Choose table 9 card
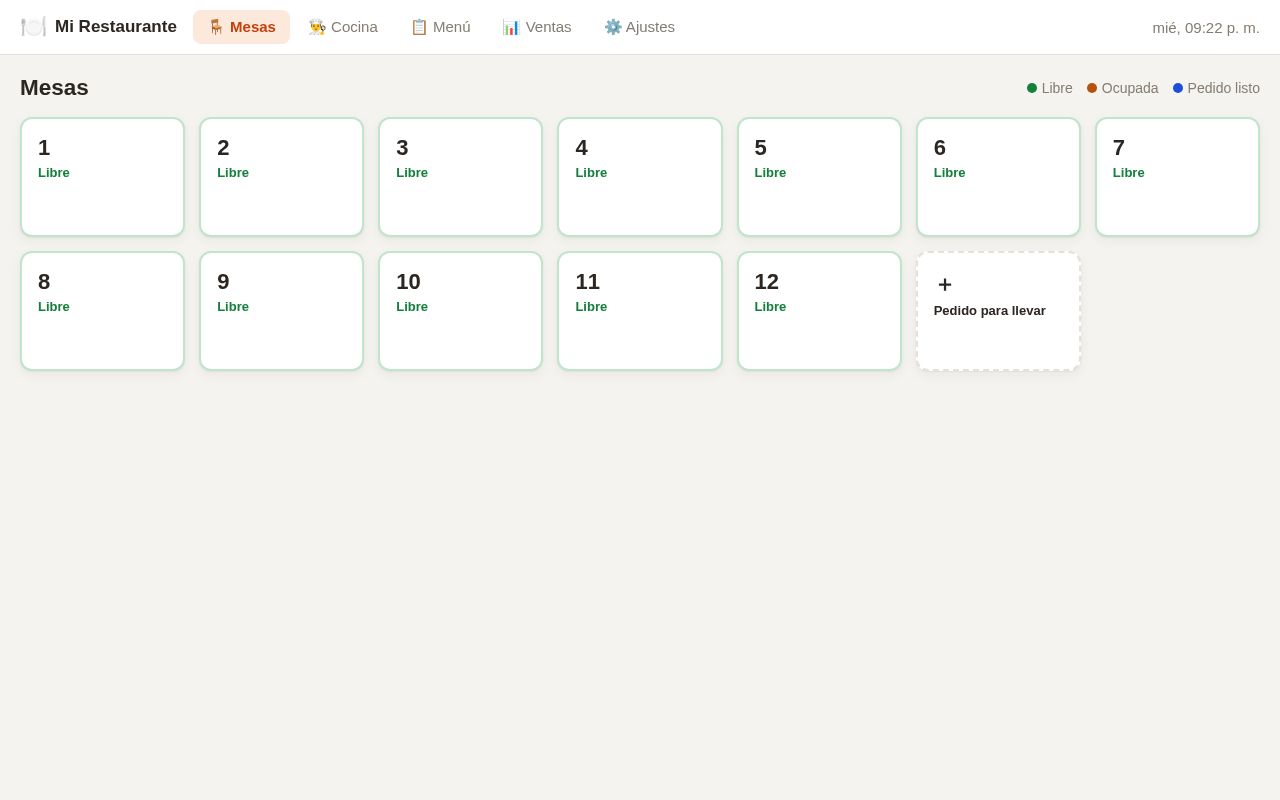1280x800 pixels. pos(281,311)
